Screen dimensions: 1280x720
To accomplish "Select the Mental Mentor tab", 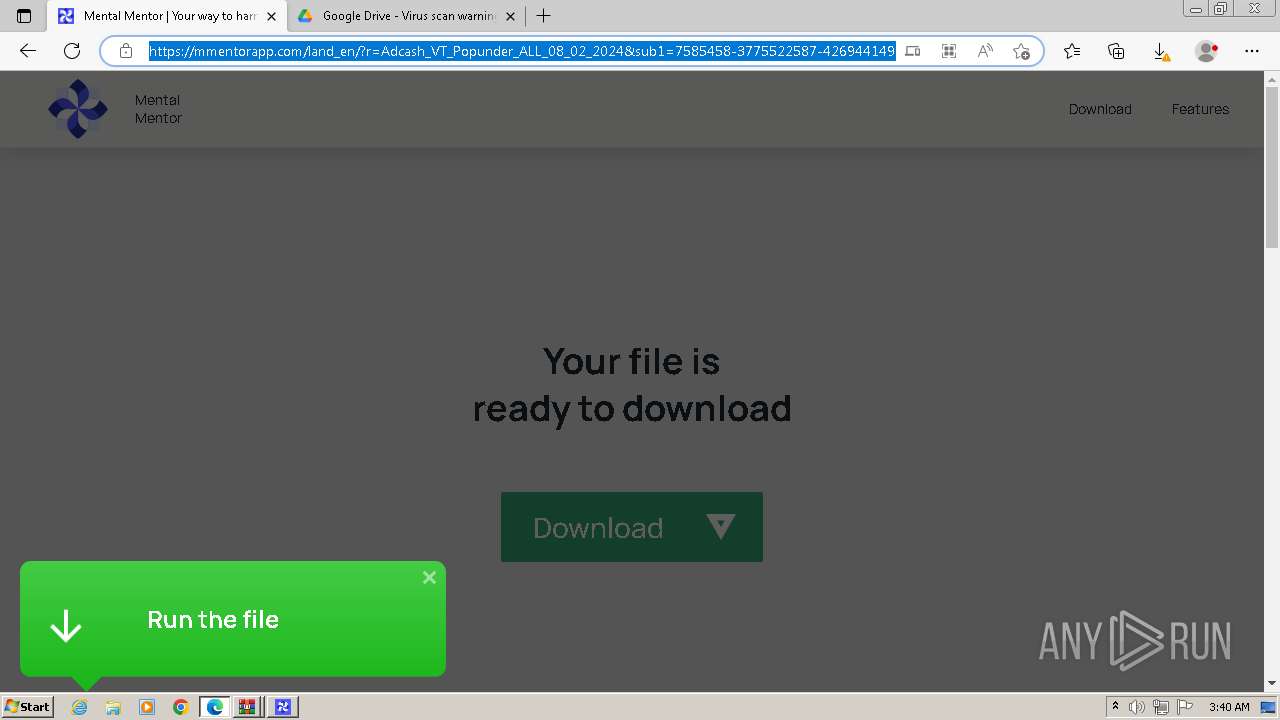I will (x=167, y=16).
